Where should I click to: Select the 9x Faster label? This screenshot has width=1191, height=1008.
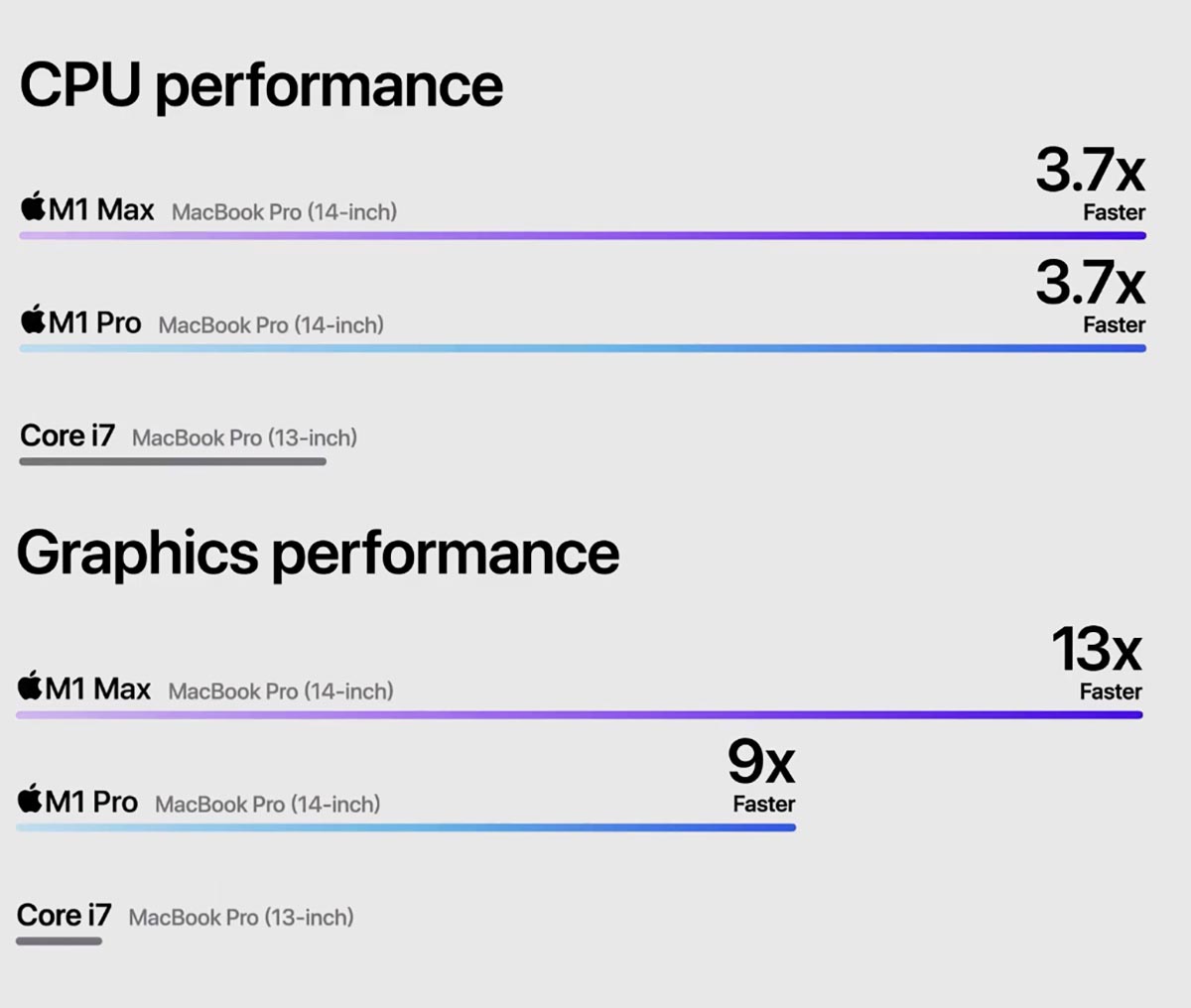click(762, 774)
